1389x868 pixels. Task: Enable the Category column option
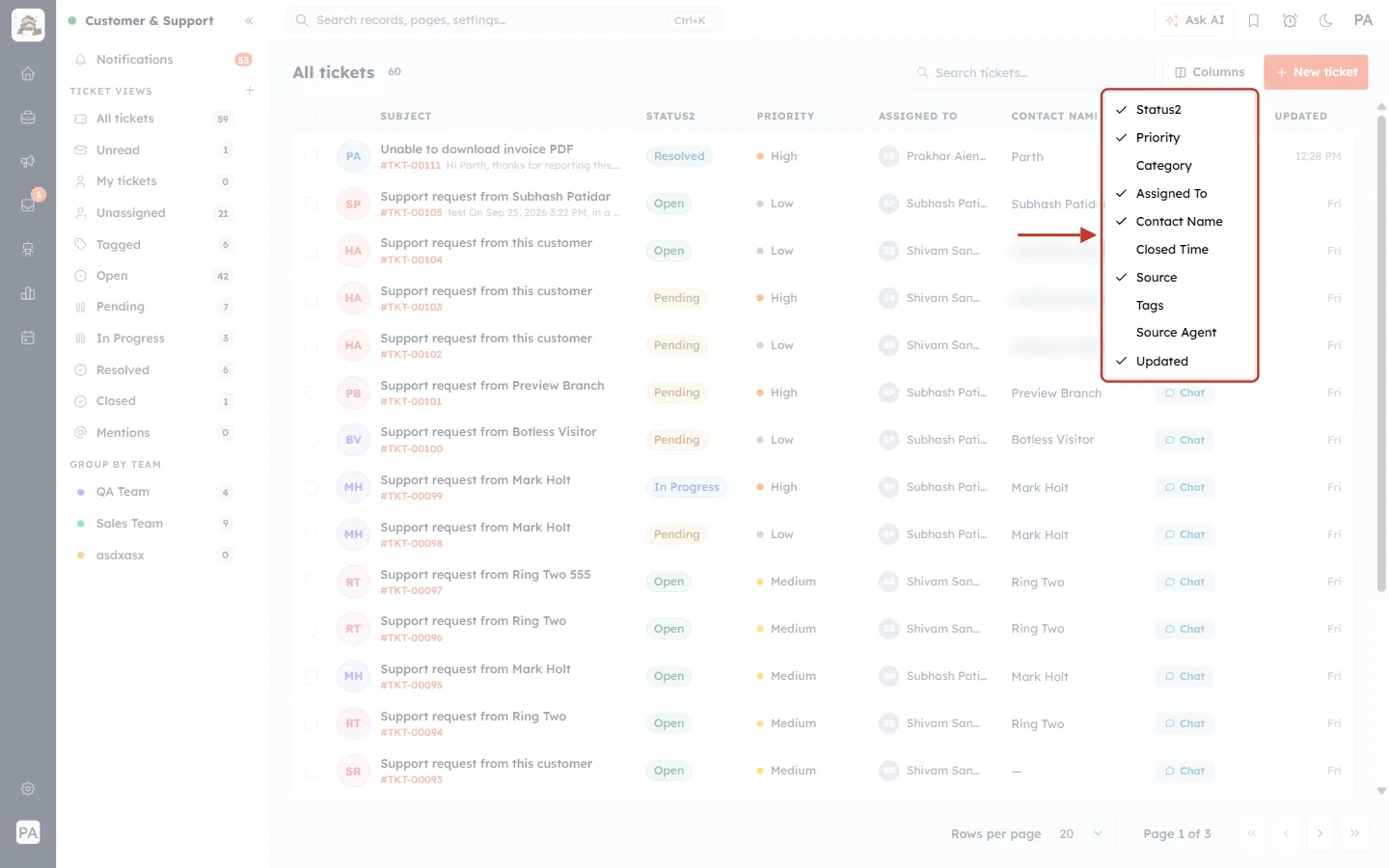click(1180, 166)
